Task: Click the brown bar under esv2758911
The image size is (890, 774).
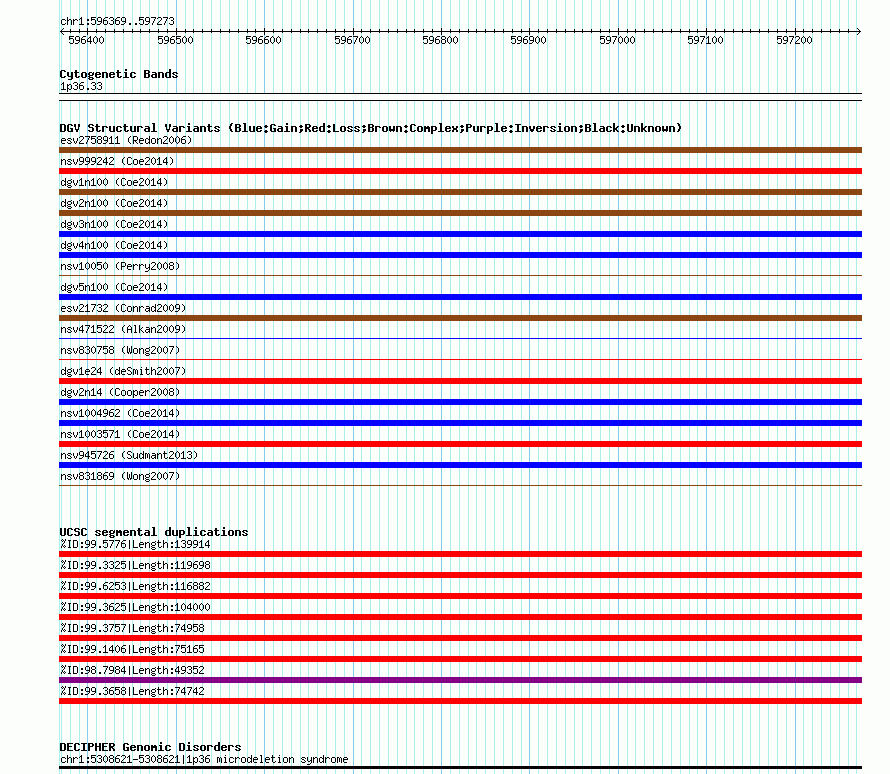Action: pos(460,150)
